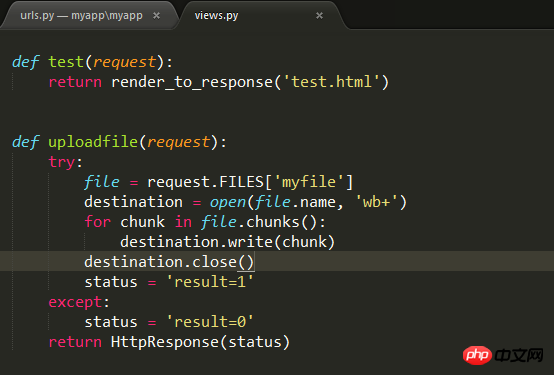Viewport: 554px width, 375px height.
Task: Click the 'result=1' string
Action: pyautogui.click(x=210, y=282)
